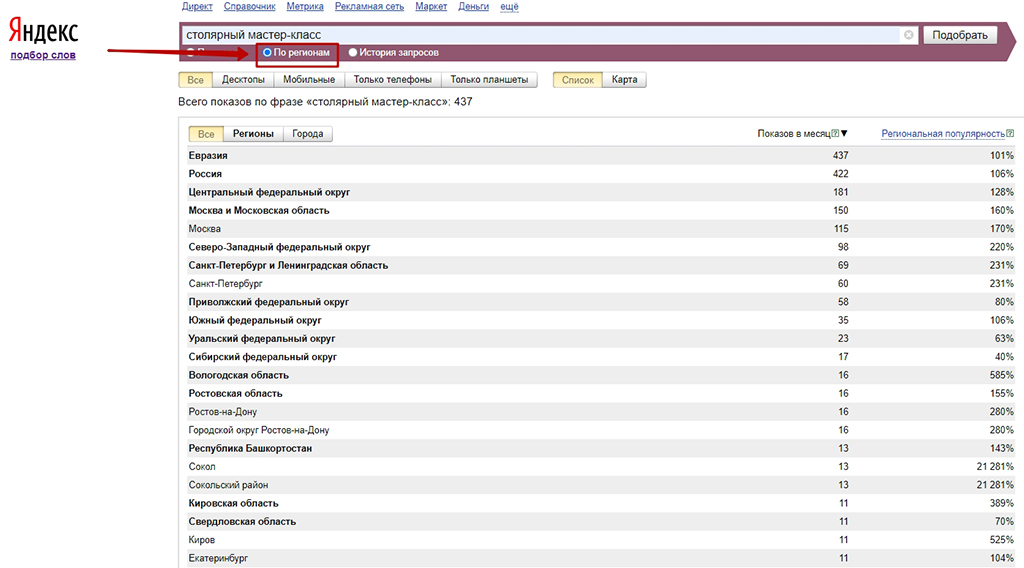The height and width of the screenshot is (568, 1024).
Task: Click the Евразия row
Action: tap(601, 155)
